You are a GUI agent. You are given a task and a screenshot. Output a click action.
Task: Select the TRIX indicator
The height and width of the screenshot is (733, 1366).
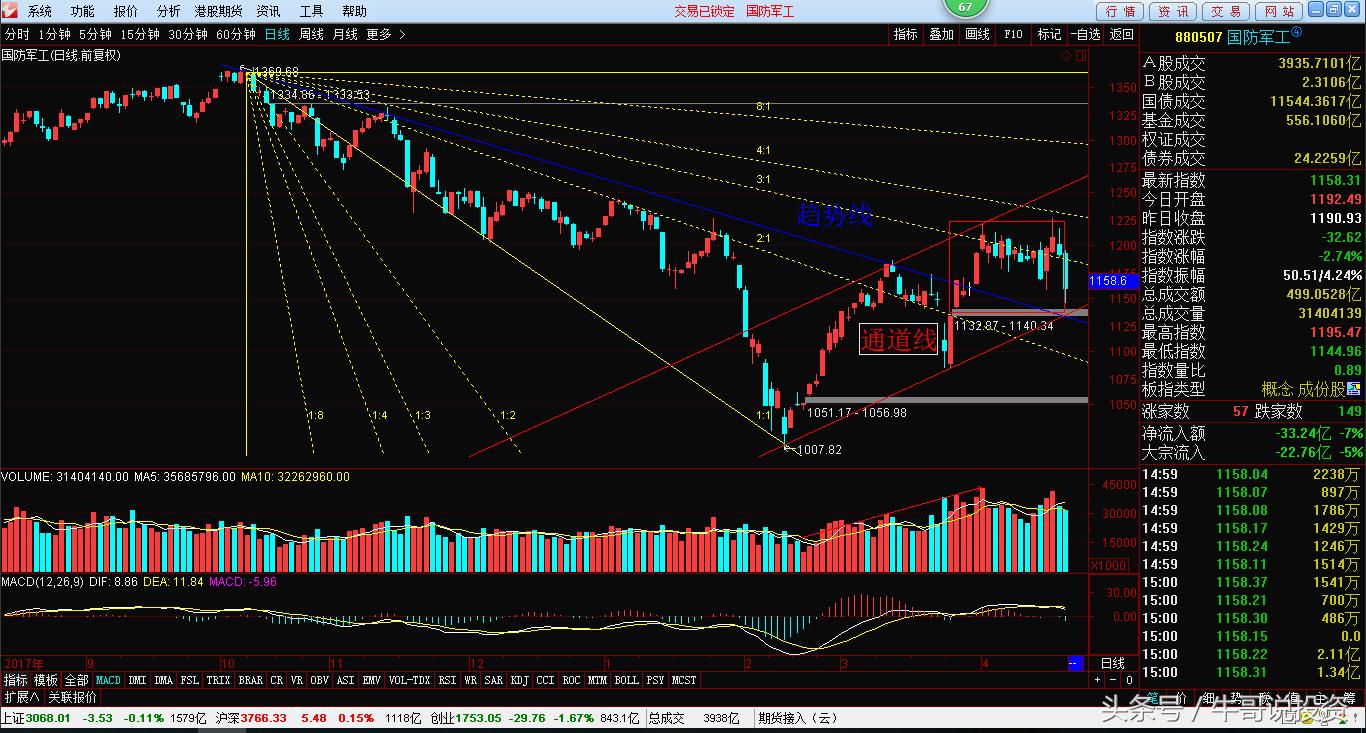218,680
